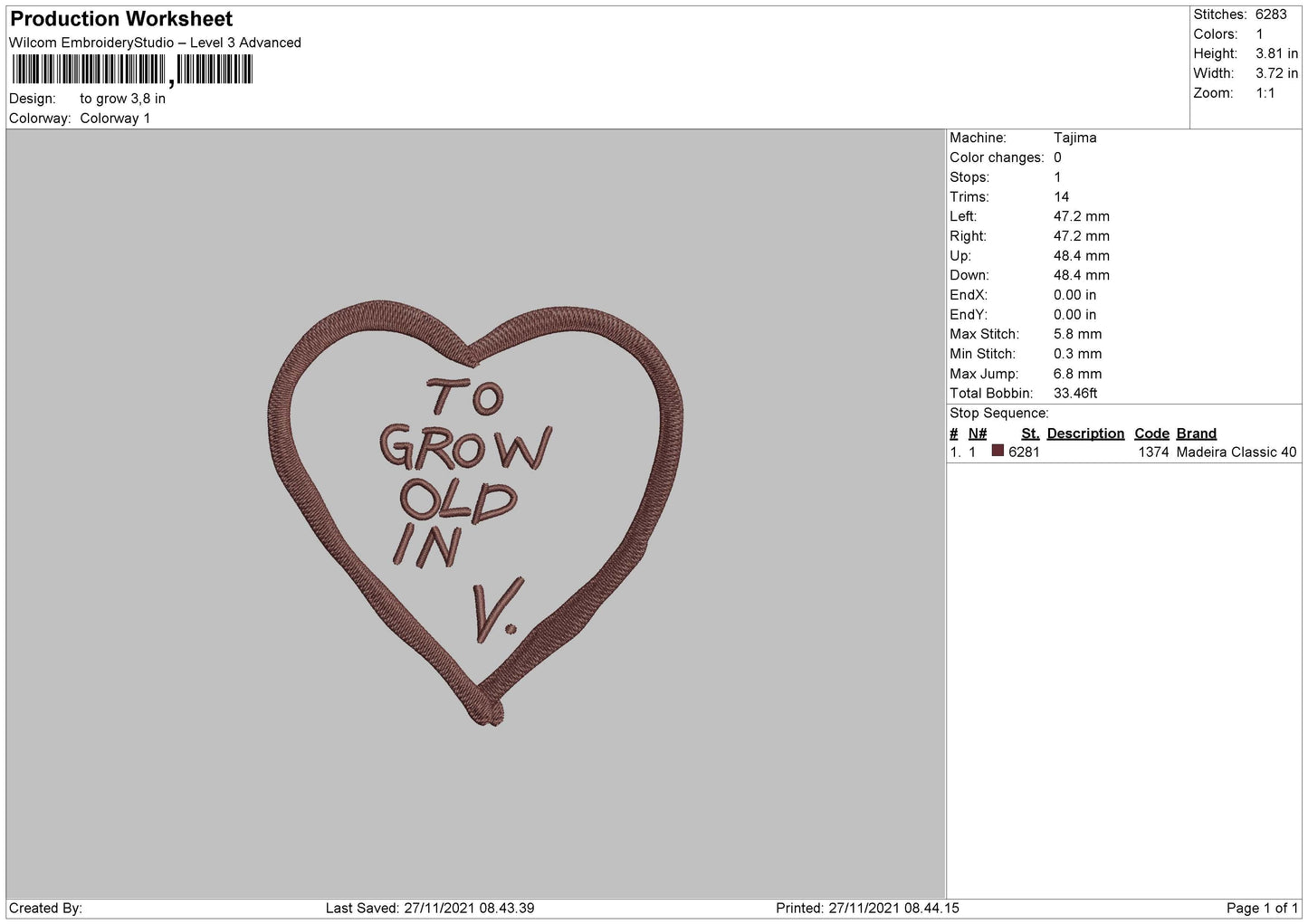Click the 'Created By:' footer label
The height and width of the screenshot is (924, 1308).
click(46, 909)
